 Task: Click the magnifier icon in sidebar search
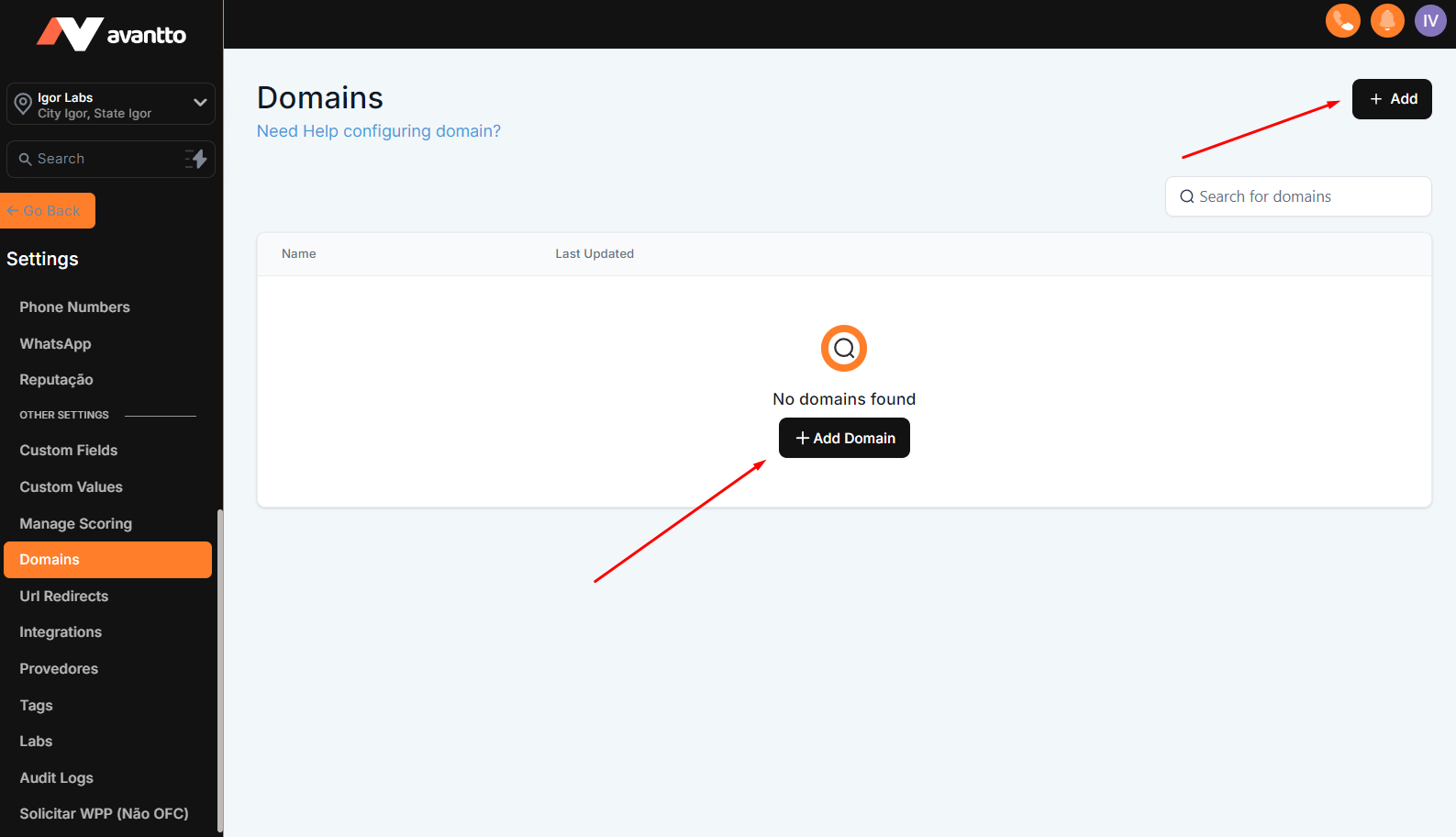click(x=25, y=160)
